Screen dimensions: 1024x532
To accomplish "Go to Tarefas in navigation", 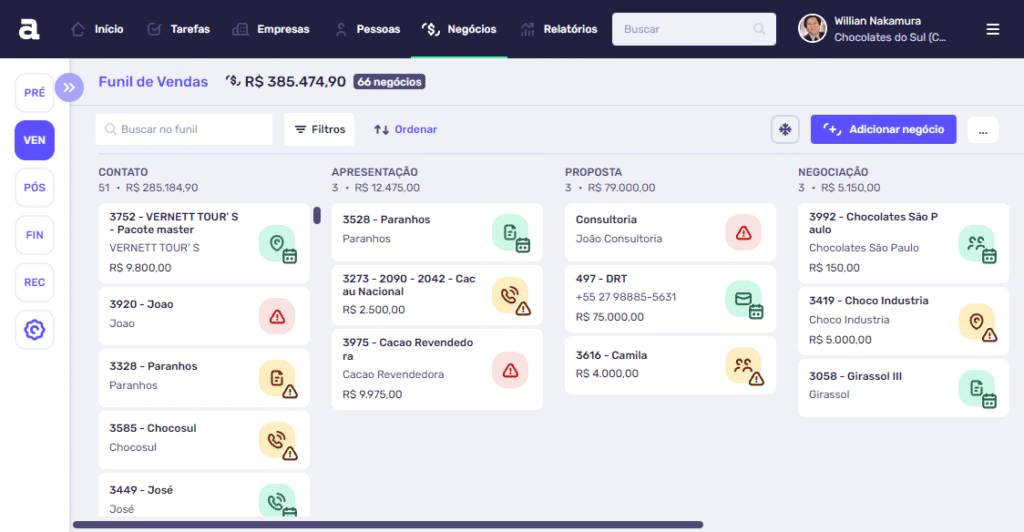I will click(179, 29).
